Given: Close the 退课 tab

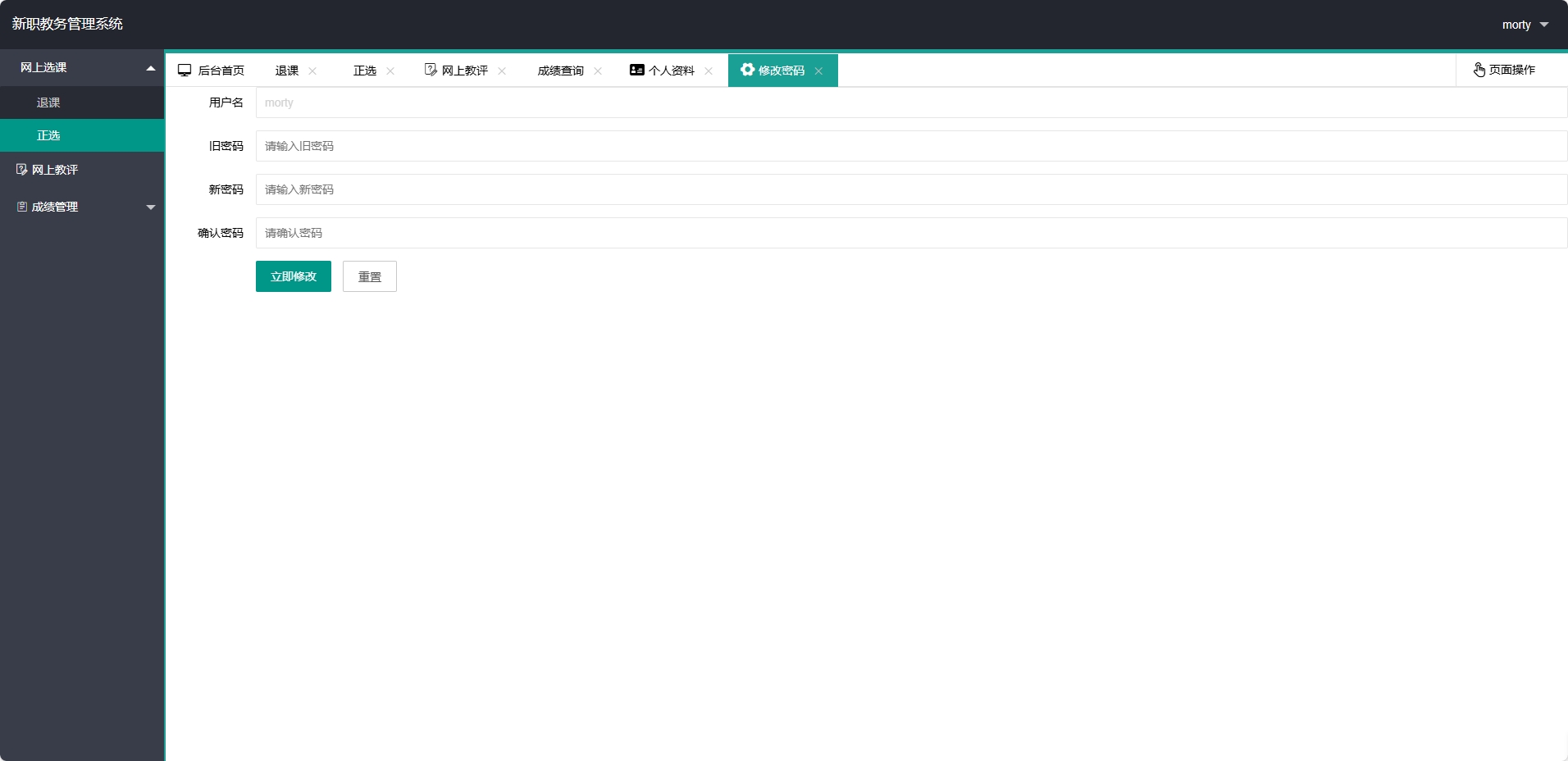Looking at the screenshot, I should click(x=312, y=71).
